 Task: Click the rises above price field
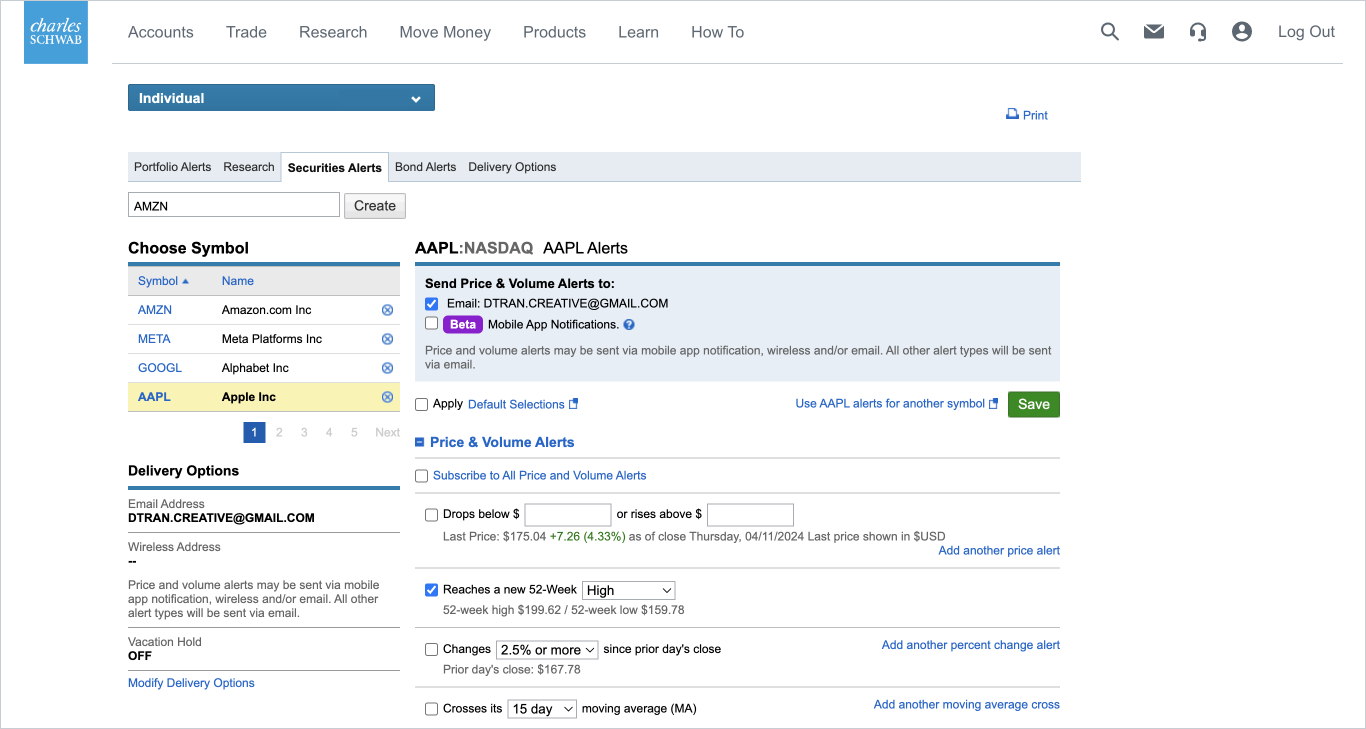pyautogui.click(x=750, y=515)
